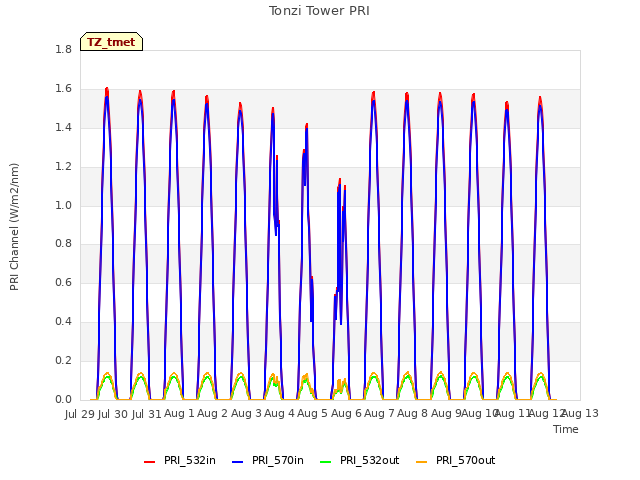Click the TZ_tmet annotation label
Viewport: 640px width, 480px height.
[111, 42]
